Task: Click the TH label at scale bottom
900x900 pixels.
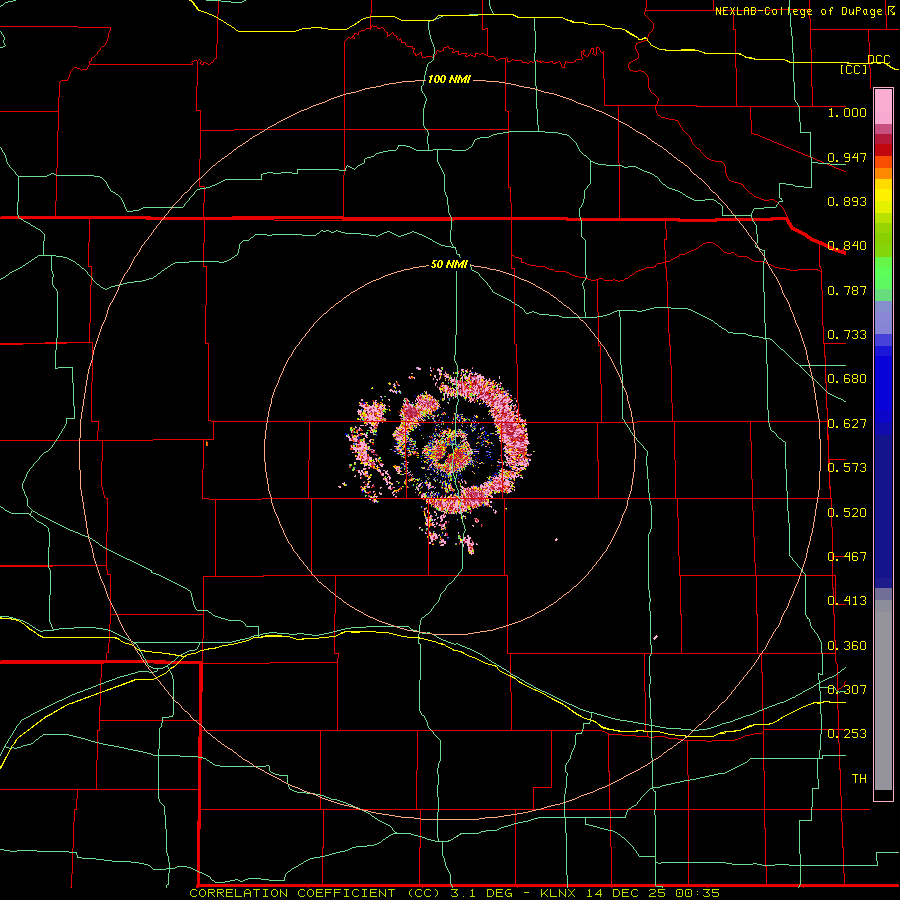Action: pyautogui.click(x=859, y=779)
